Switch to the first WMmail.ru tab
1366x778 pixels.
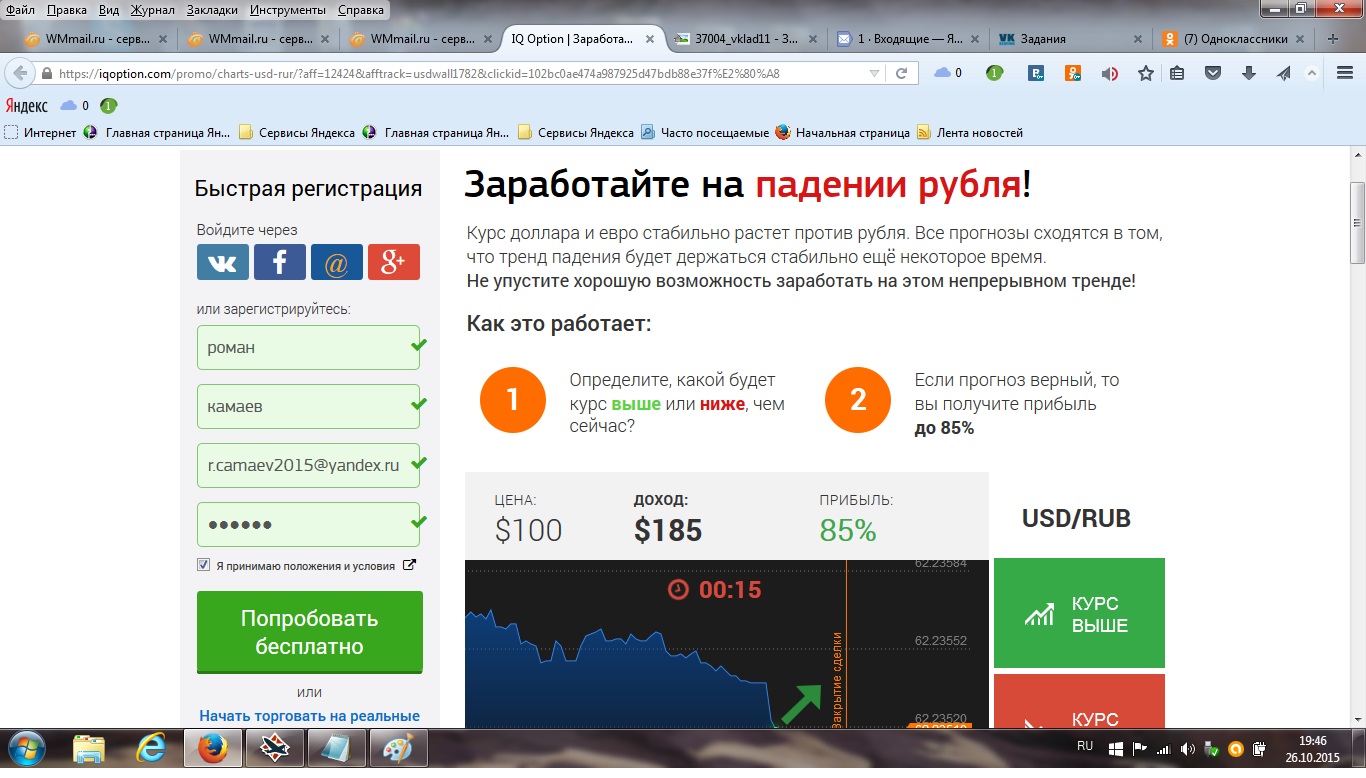point(97,39)
